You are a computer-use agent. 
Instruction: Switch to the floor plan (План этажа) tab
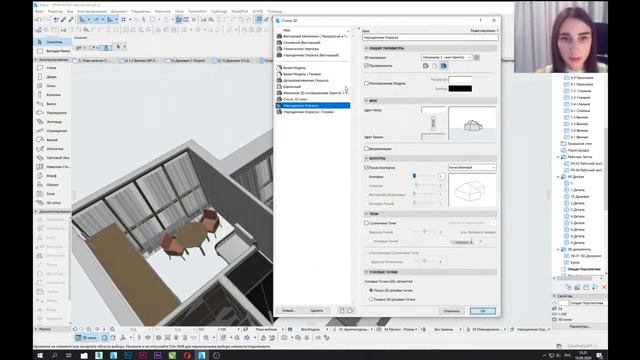point(94,60)
